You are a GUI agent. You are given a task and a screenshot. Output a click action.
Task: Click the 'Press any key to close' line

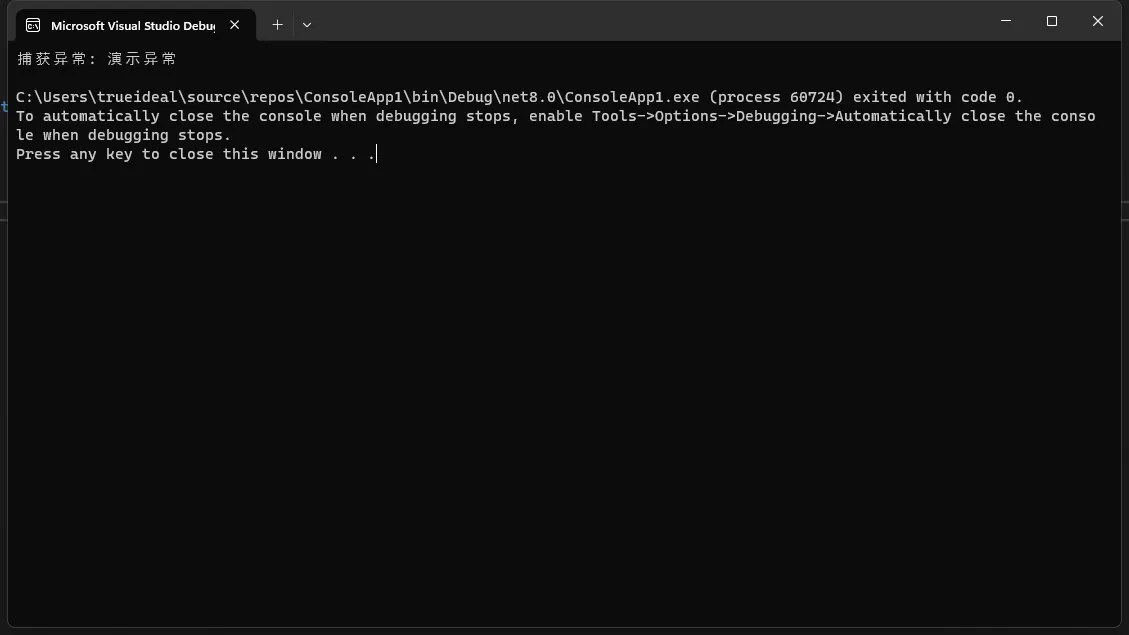(x=196, y=154)
